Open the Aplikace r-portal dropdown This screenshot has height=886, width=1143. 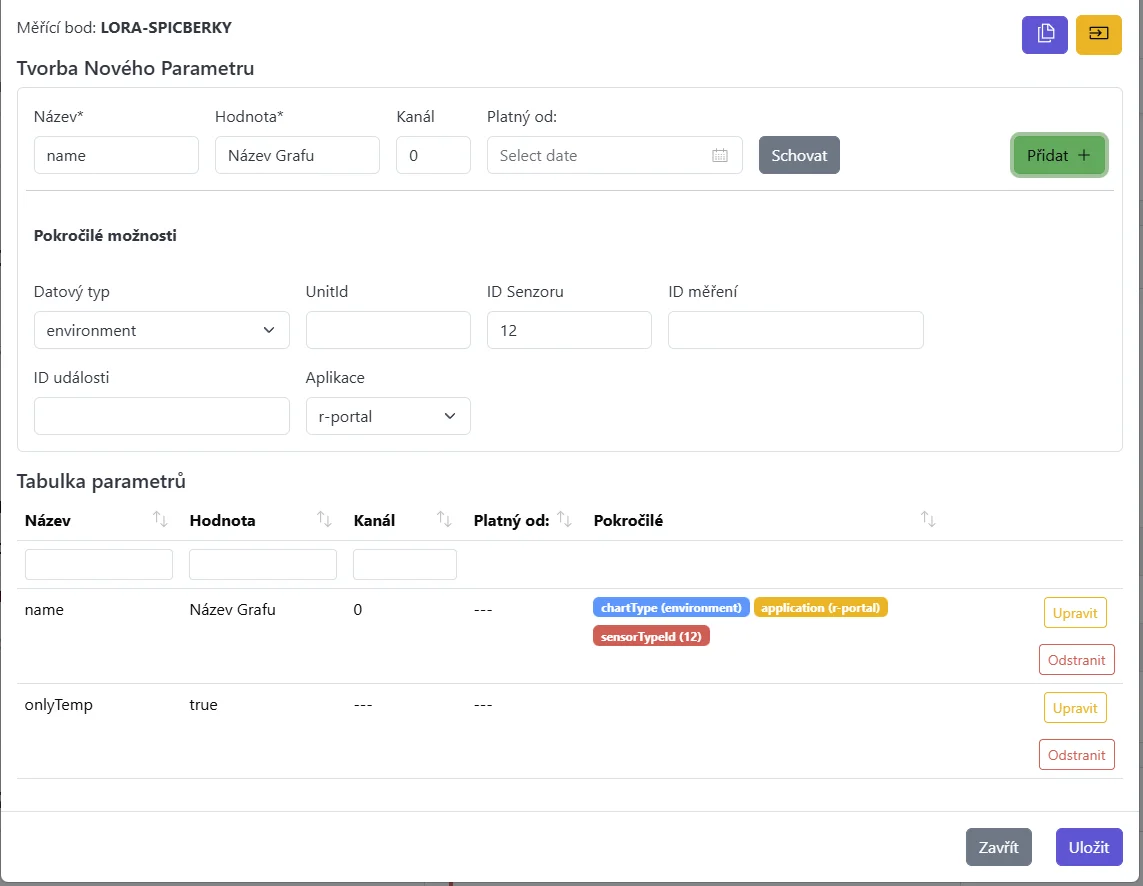point(387,416)
